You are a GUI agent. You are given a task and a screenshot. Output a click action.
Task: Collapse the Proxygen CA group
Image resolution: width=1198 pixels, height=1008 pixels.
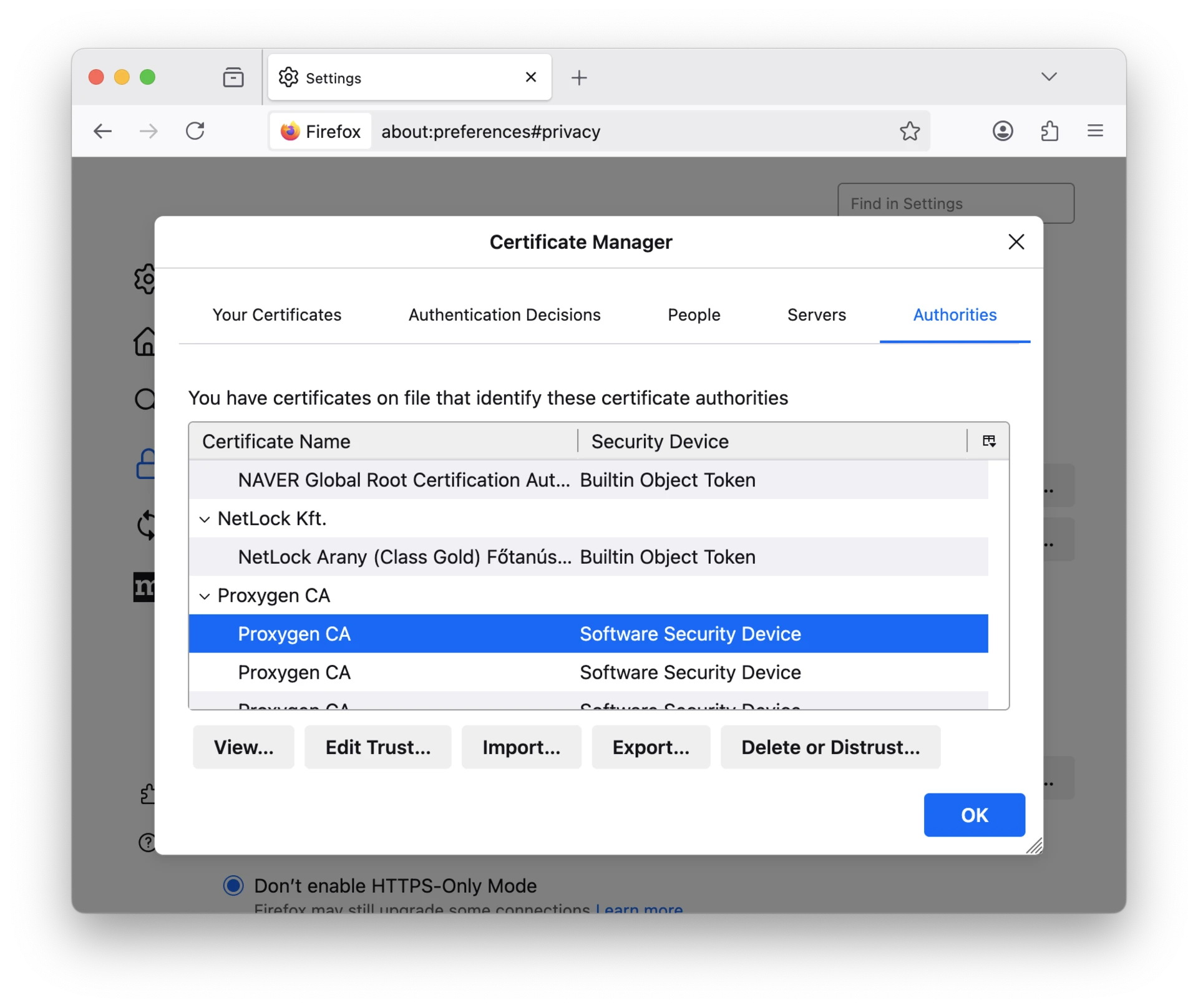[x=205, y=596]
